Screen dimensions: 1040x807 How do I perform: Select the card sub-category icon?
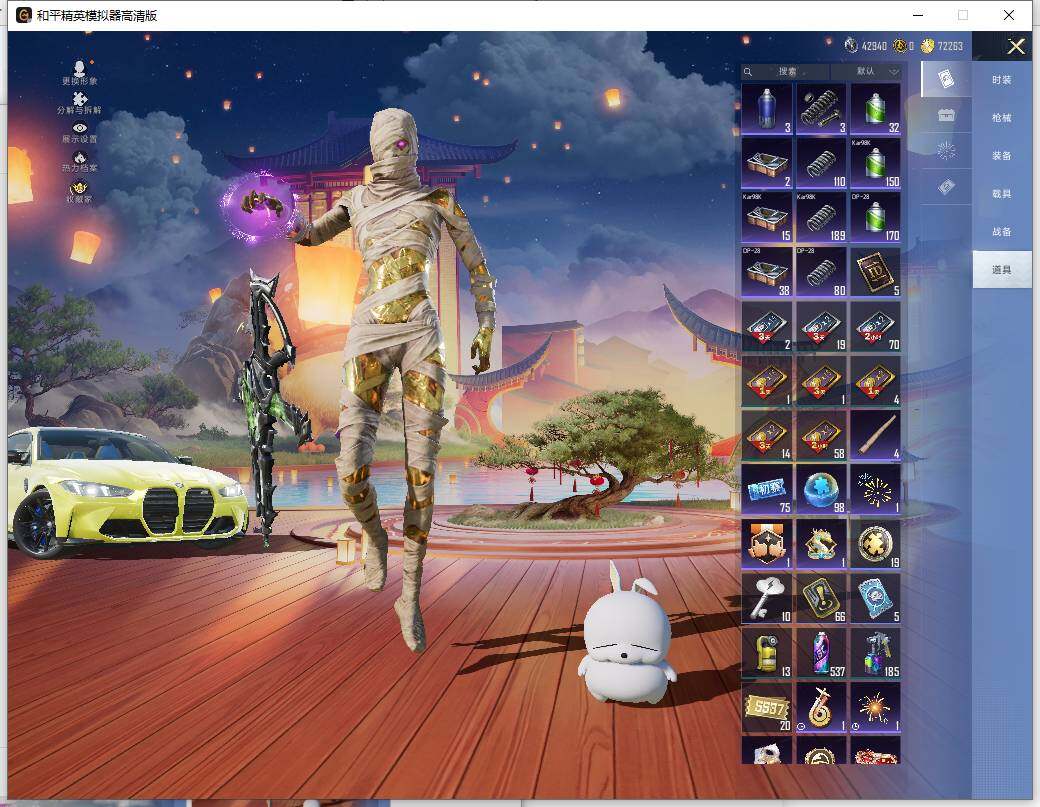(946, 79)
